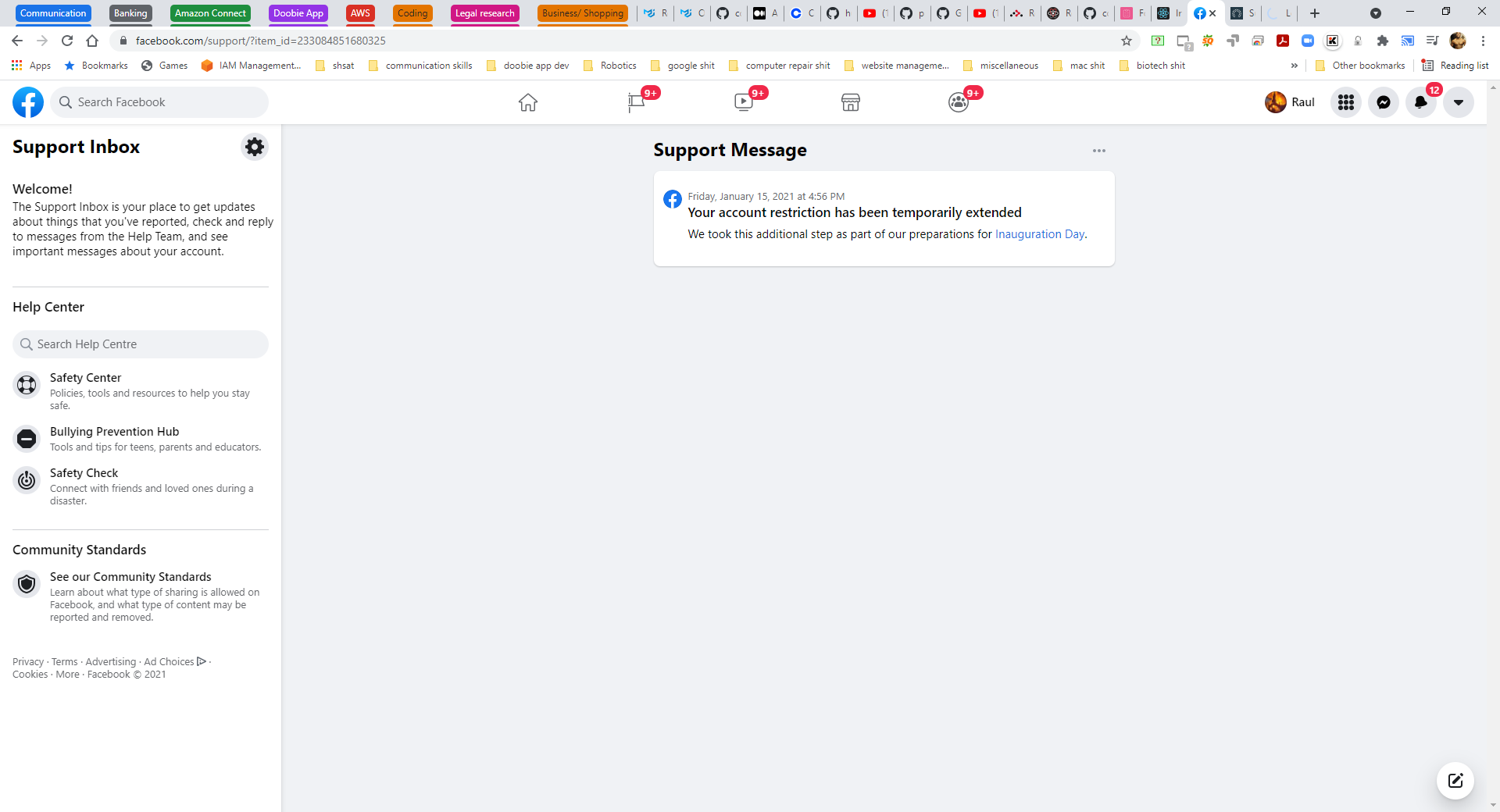
Task: Expand the Banking tab group
Action: pos(130,13)
